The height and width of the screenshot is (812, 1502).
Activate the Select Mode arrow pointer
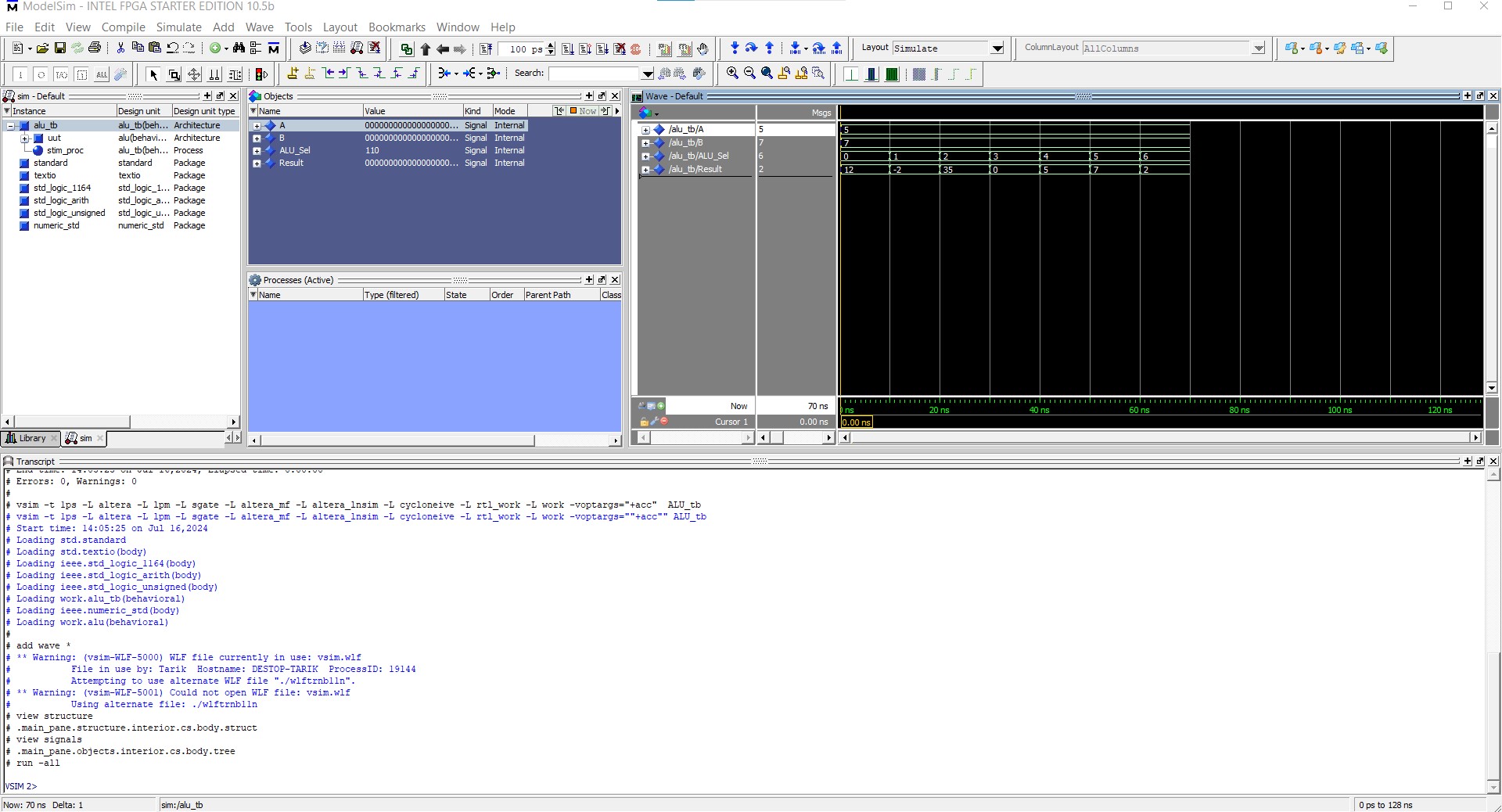click(153, 74)
